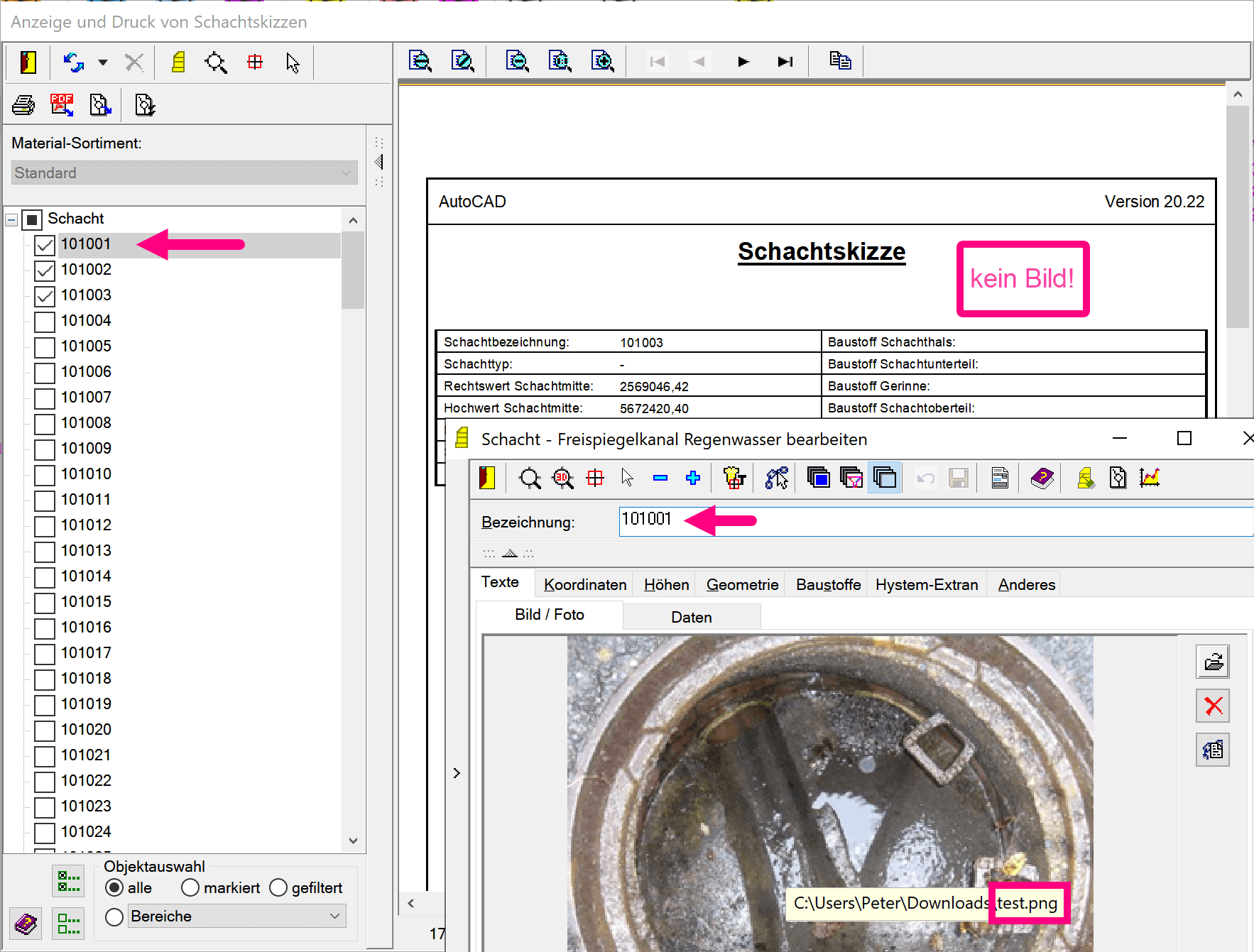Click the printer icon in left toolbar
The image size is (1254, 952).
[x=23, y=105]
